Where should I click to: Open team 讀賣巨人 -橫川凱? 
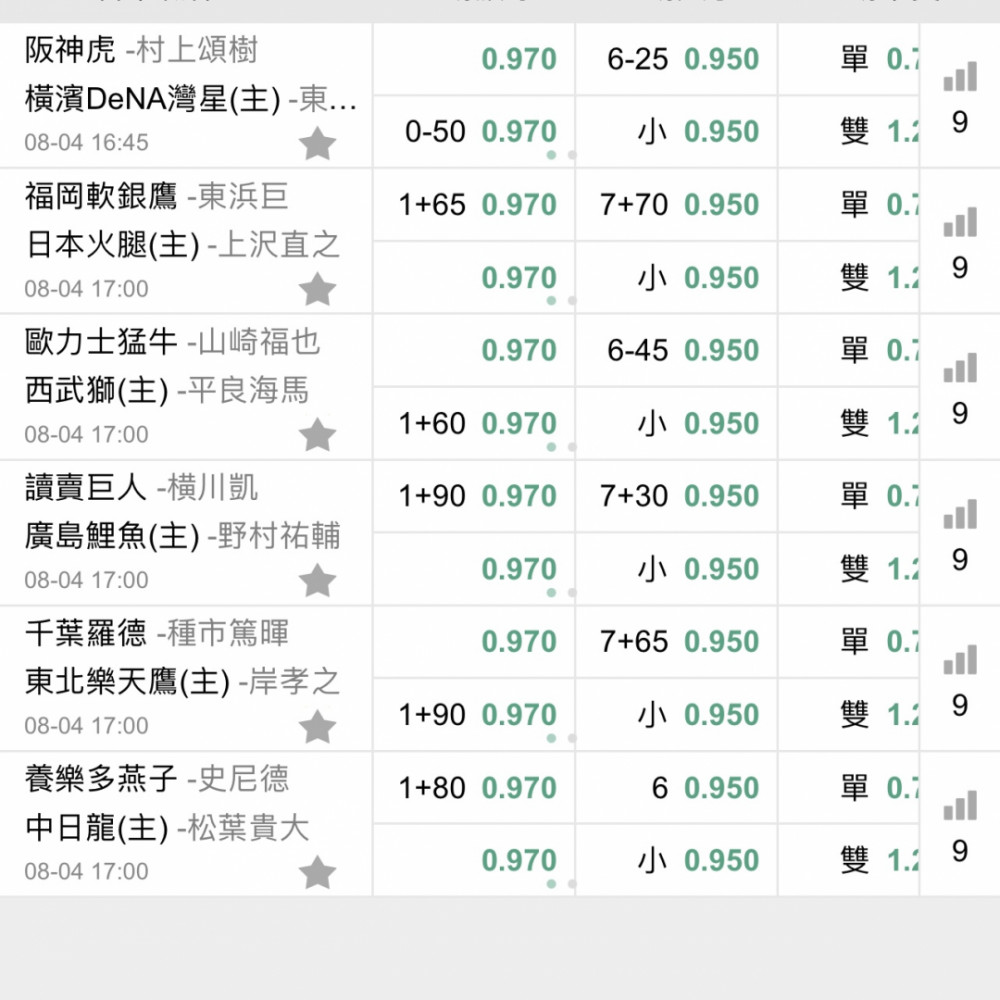pos(142,488)
